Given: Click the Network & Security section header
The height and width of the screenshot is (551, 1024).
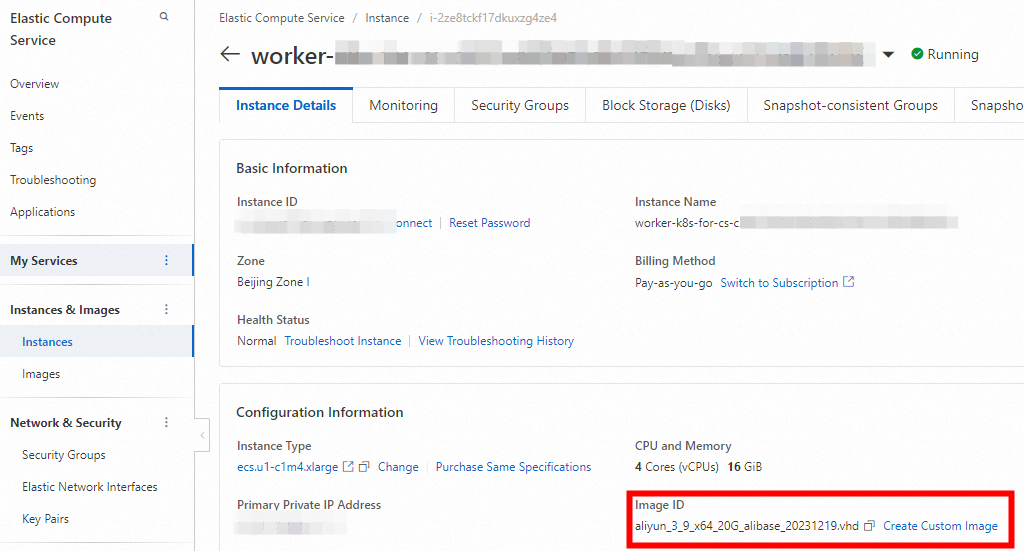Looking at the screenshot, I should click(66, 422).
